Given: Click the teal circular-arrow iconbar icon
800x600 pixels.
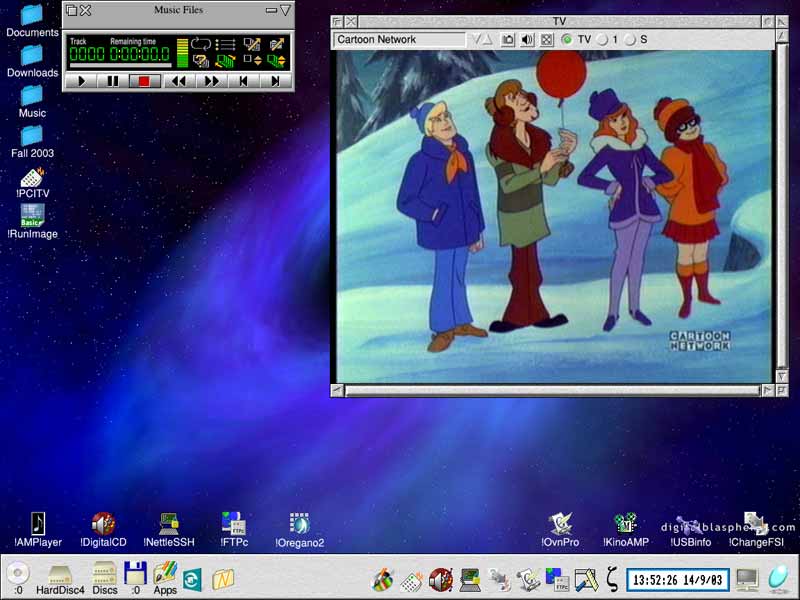Looking at the screenshot, I should [192, 580].
